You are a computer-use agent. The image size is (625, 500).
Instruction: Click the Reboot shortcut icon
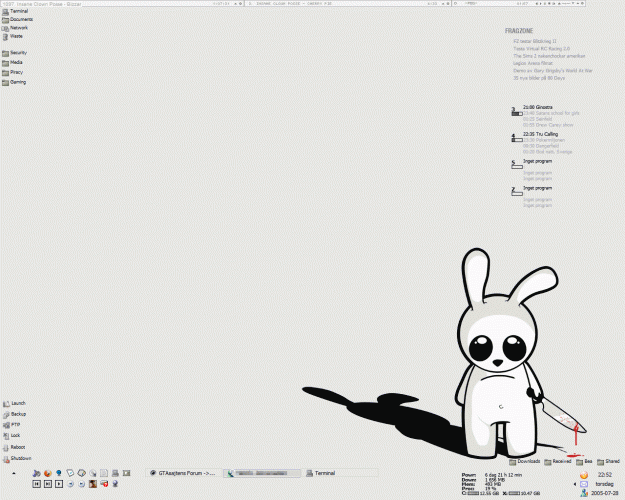[x=6, y=447]
